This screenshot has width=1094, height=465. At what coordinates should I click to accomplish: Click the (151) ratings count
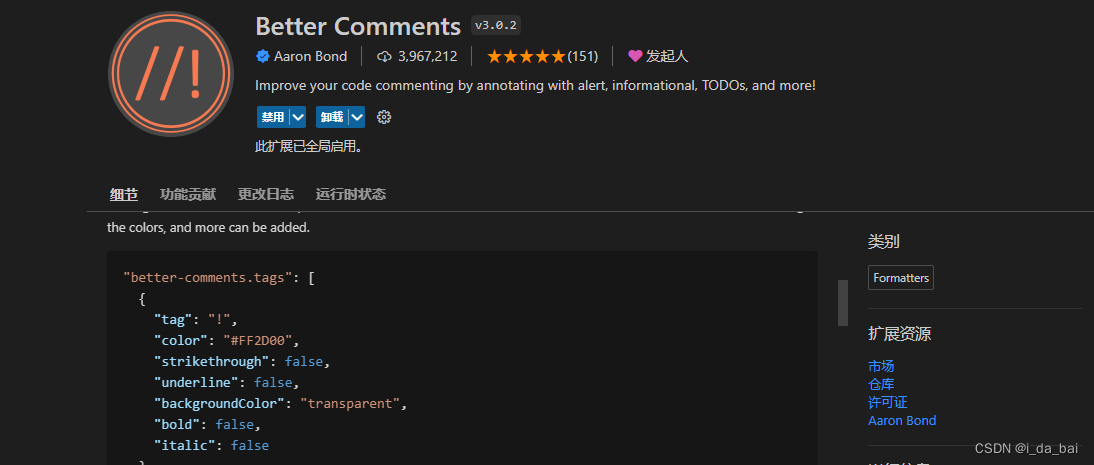(583, 57)
